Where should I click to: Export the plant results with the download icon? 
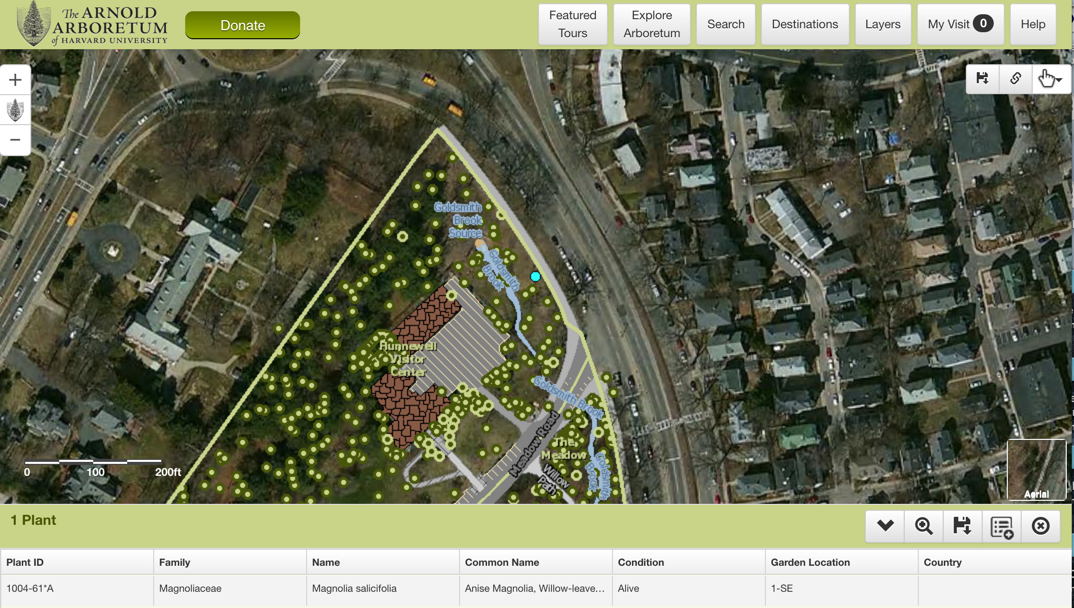pos(962,526)
